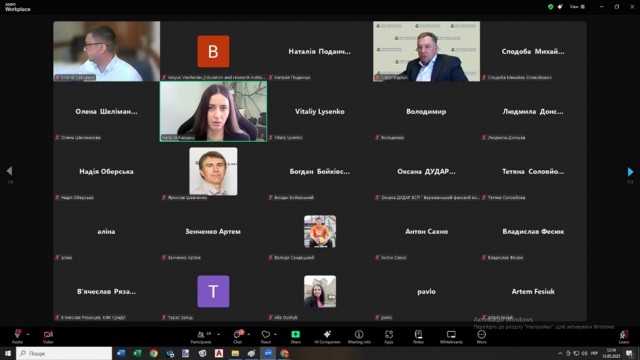Image resolution: width=640 pixels, height=360 pixels.
Task: Select the active speaker video tile
Action: [213, 111]
